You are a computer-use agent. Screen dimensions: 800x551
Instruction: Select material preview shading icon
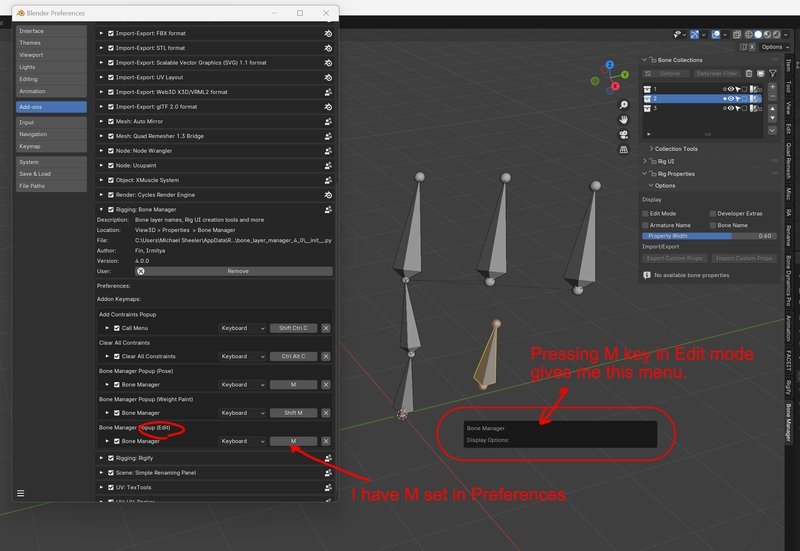point(767,35)
